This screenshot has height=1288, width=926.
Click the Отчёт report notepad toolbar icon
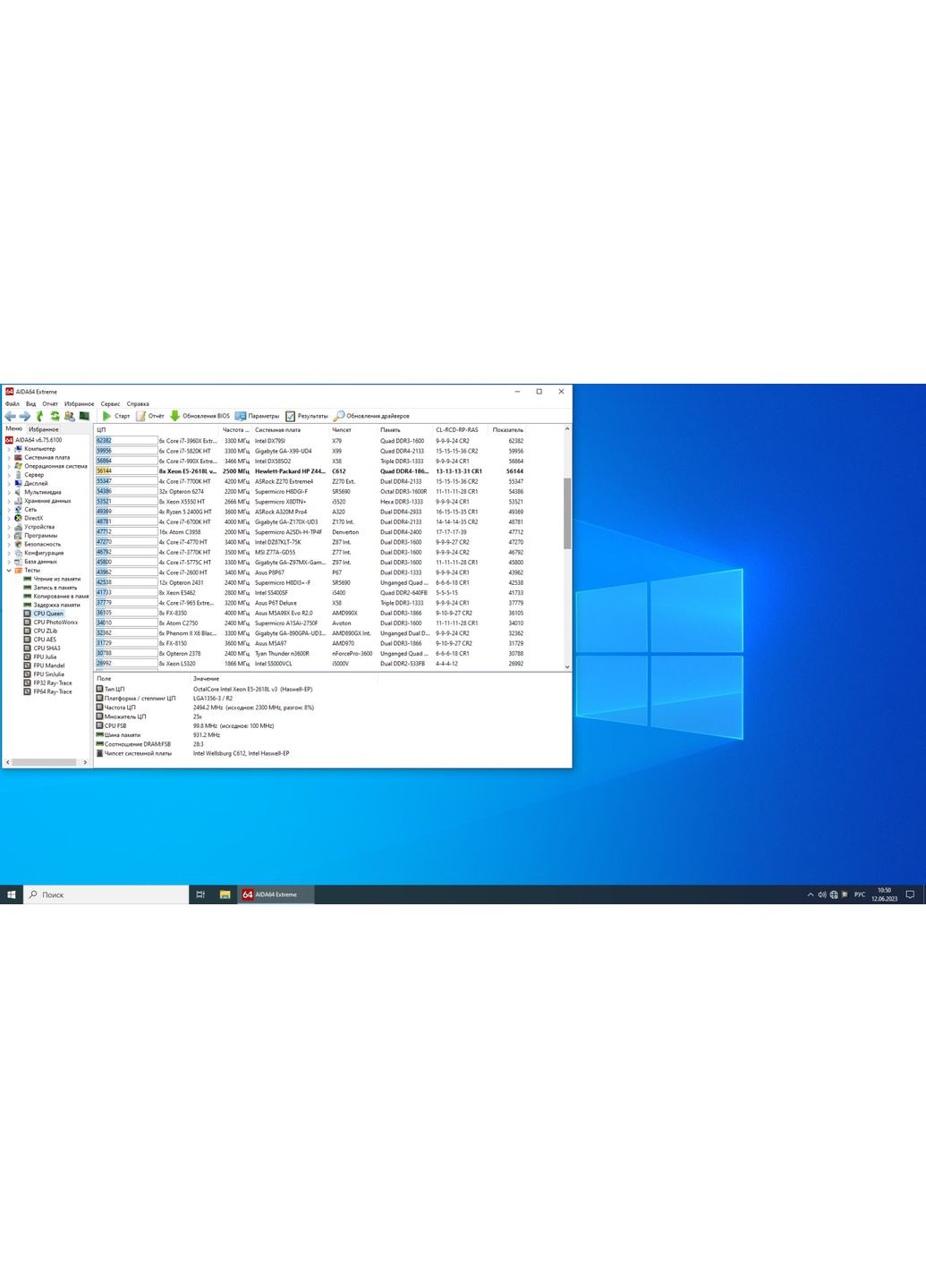(x=140, y=416)
